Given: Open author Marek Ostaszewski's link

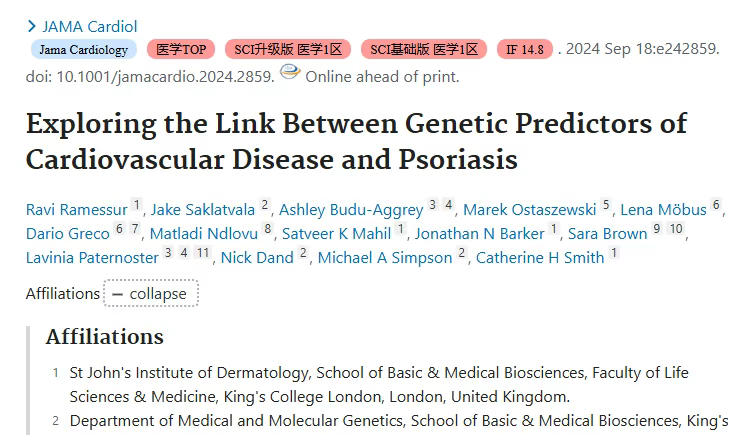Looking at the screenshot, I should [529, 210].
